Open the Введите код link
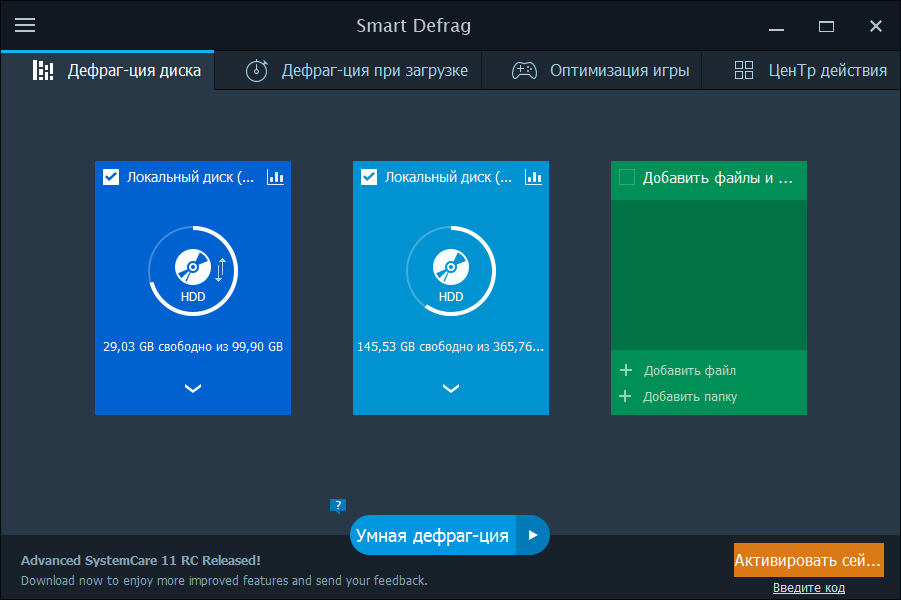 click(x=808, y=587)
